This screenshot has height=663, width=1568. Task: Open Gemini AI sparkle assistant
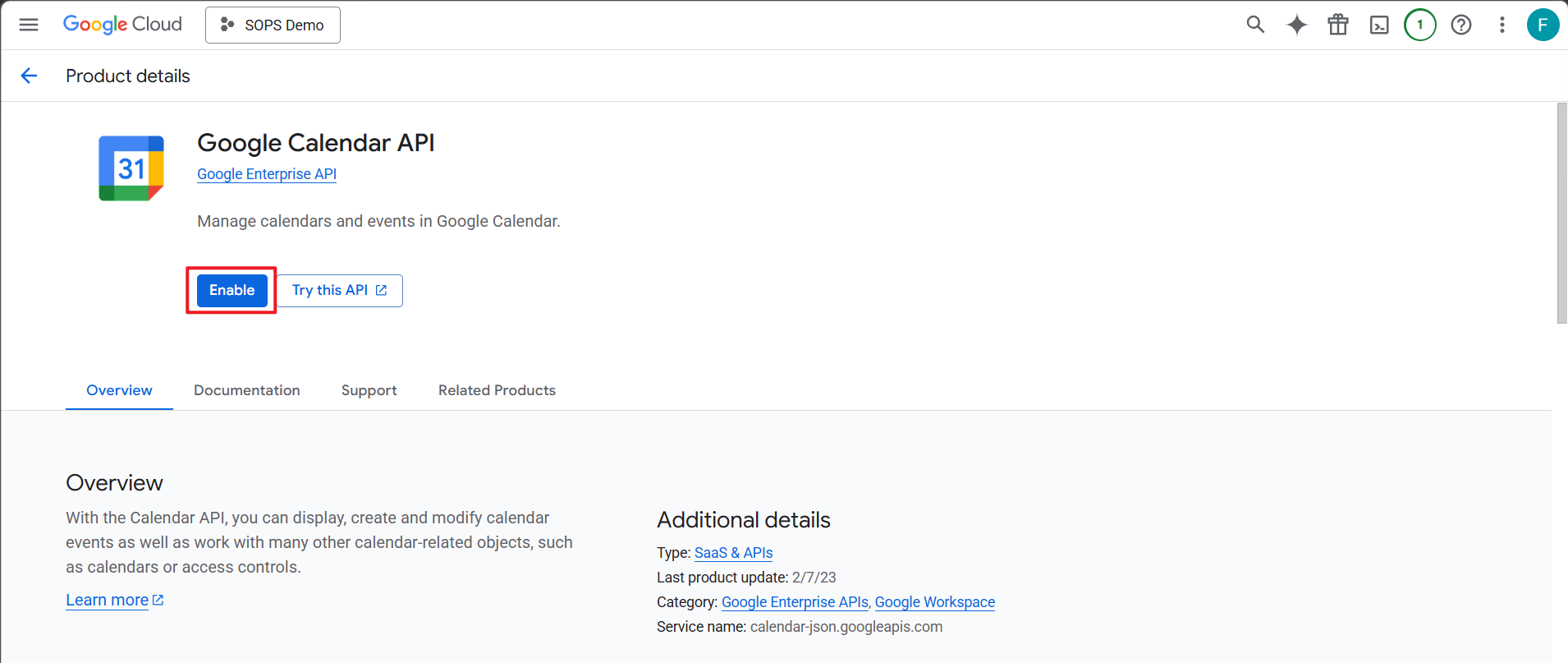[x=1297, y=25]
